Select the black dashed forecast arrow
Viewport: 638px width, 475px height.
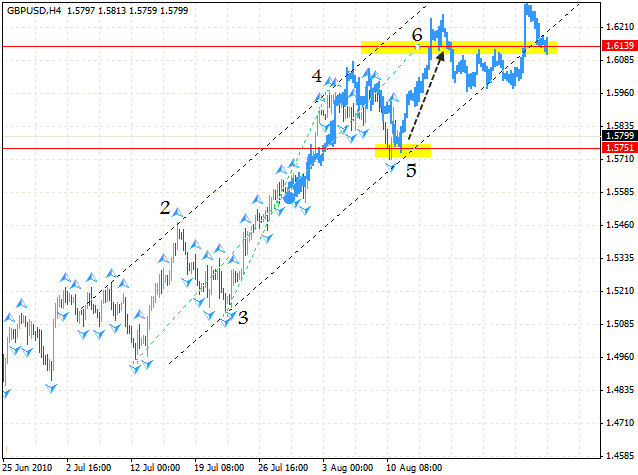pyautogui.click(x=426, y=96)
